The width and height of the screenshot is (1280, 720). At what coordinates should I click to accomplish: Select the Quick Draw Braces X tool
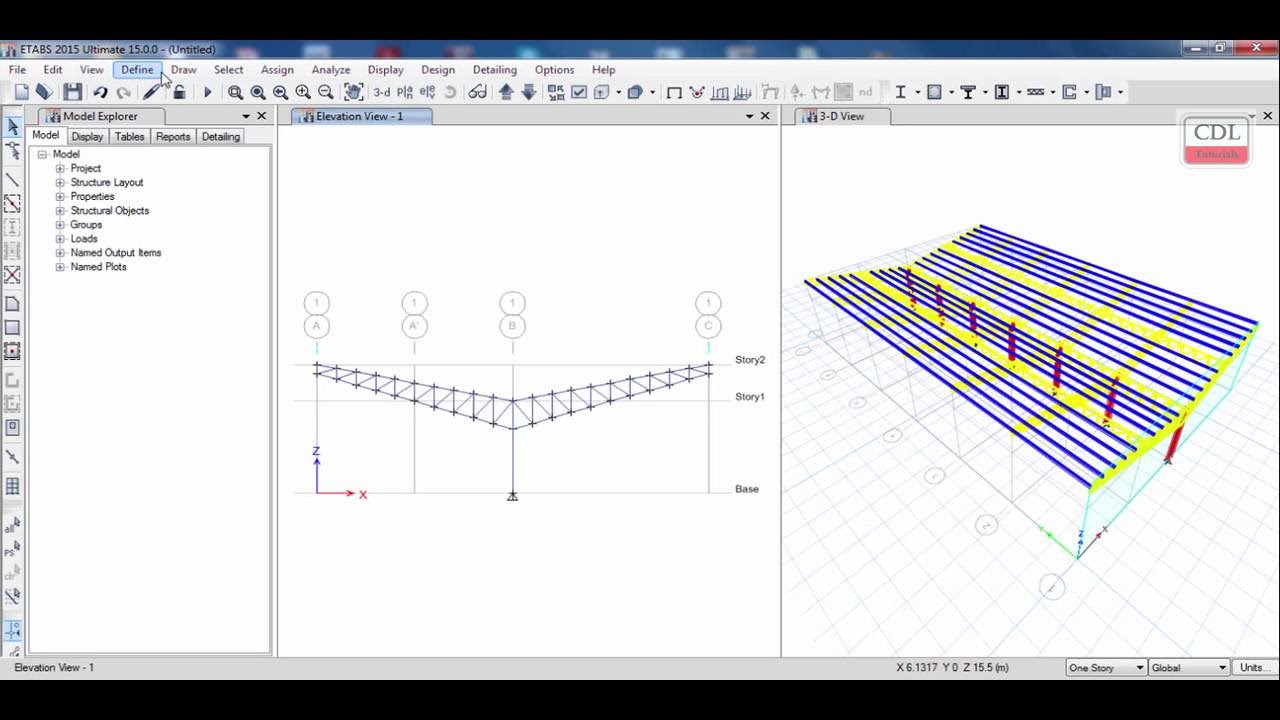coord(13,275)
